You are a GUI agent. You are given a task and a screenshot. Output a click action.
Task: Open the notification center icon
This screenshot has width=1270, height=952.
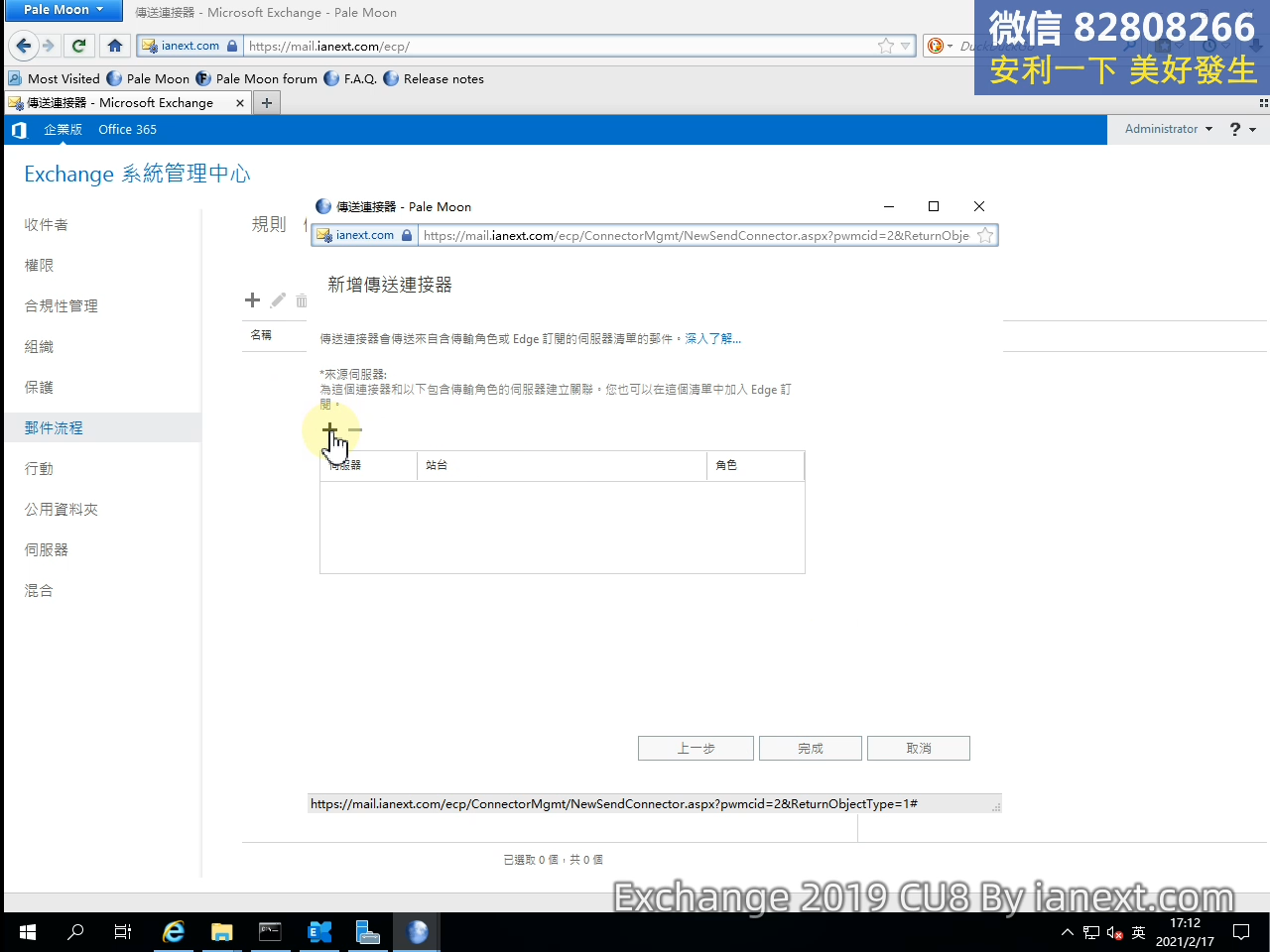[x=1241, y=932]
